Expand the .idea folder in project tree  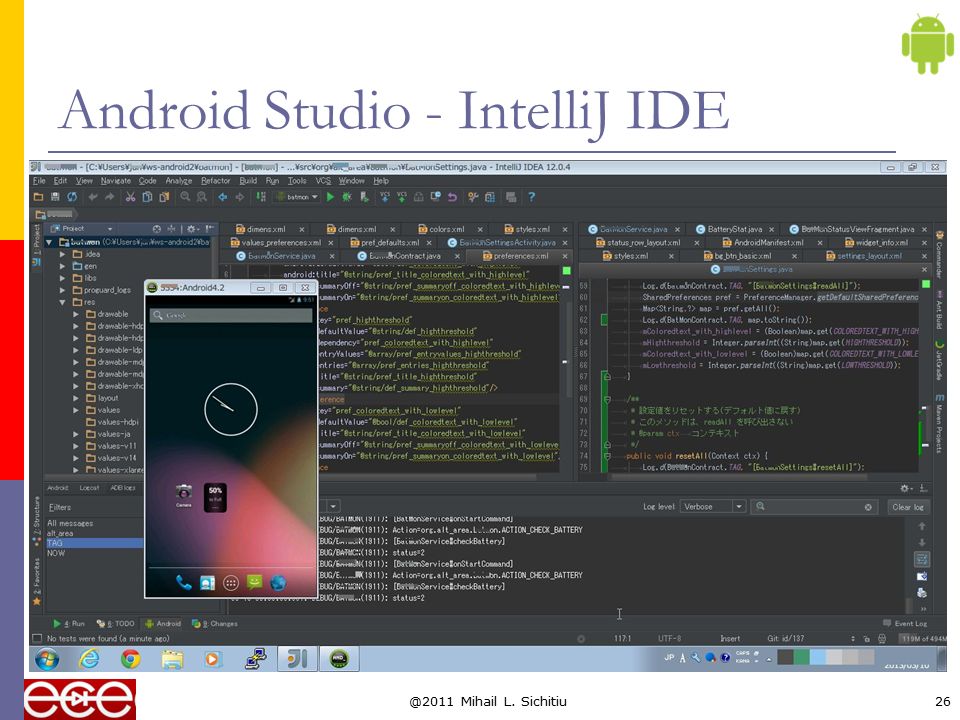62,254
